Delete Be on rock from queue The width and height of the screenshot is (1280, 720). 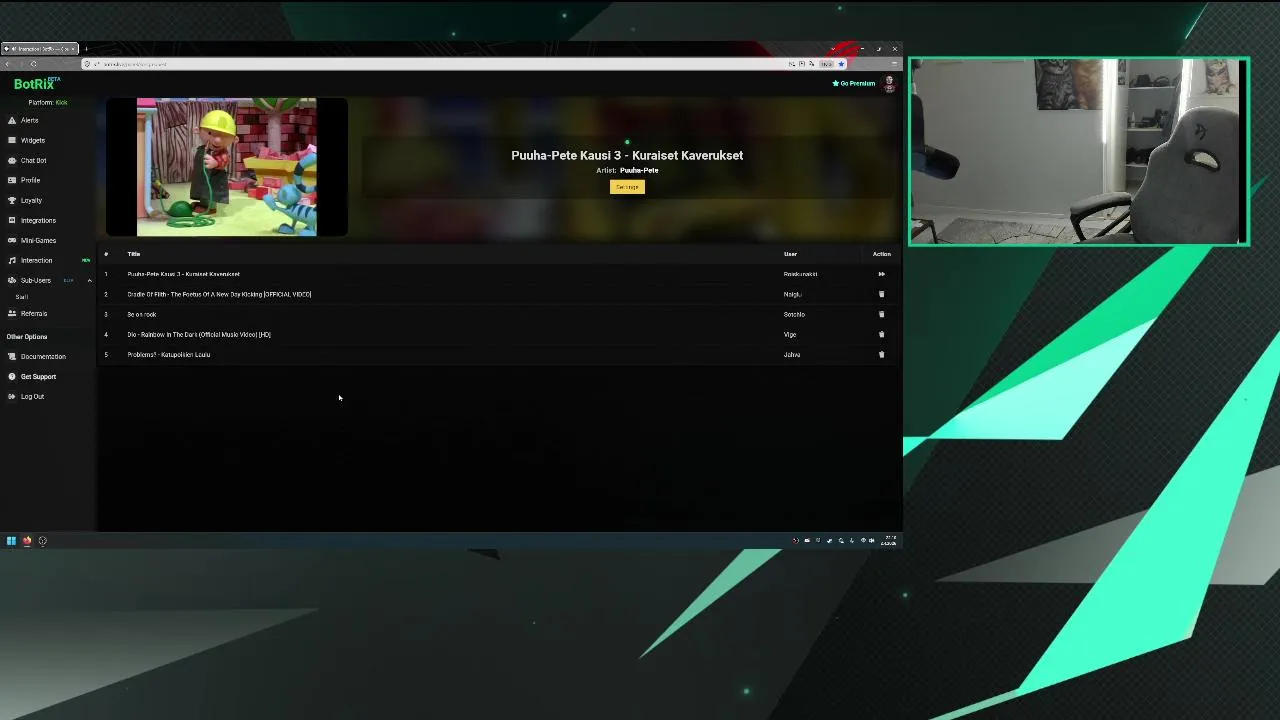click(x=881, y=314)
